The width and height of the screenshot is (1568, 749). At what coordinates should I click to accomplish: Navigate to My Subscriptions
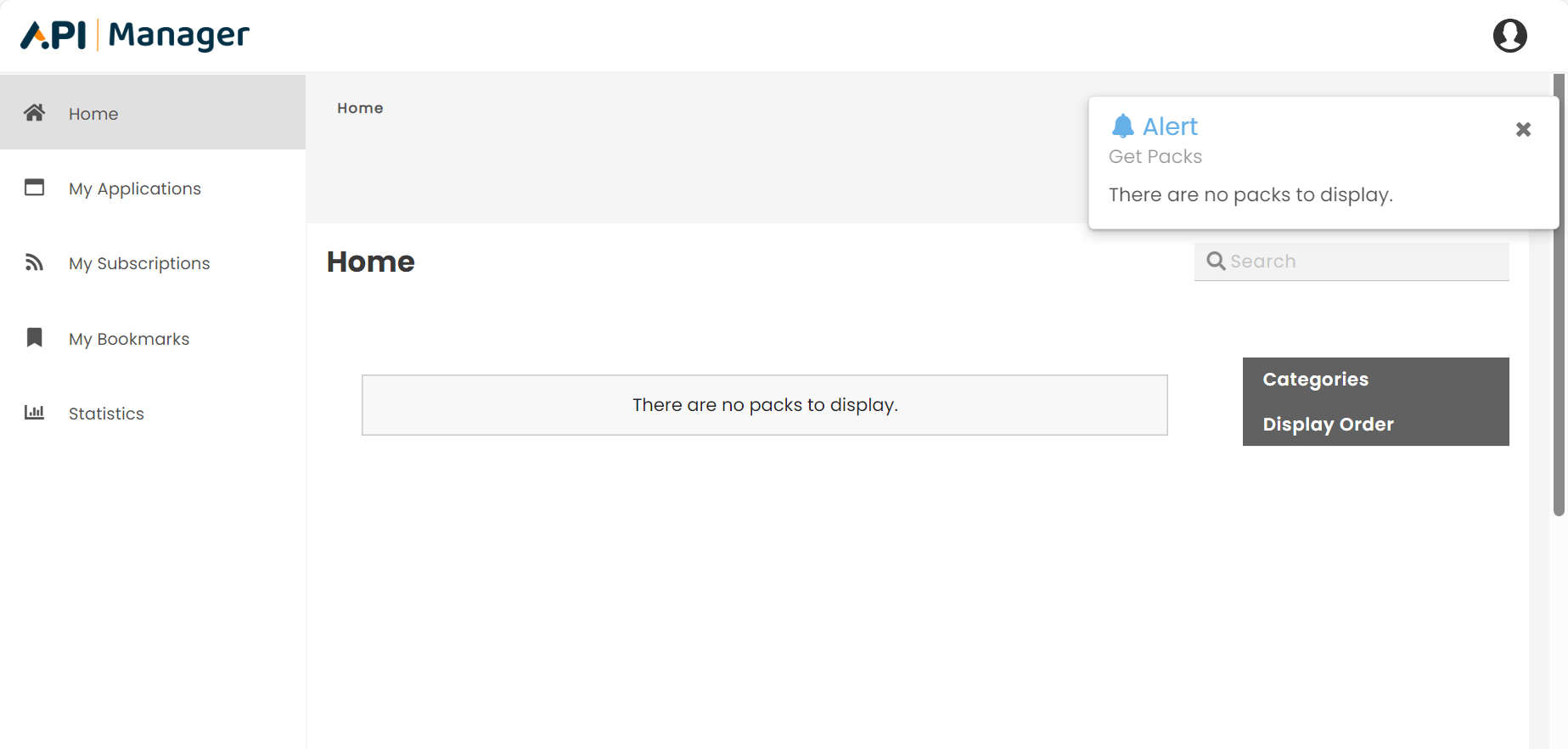point(138,262)
